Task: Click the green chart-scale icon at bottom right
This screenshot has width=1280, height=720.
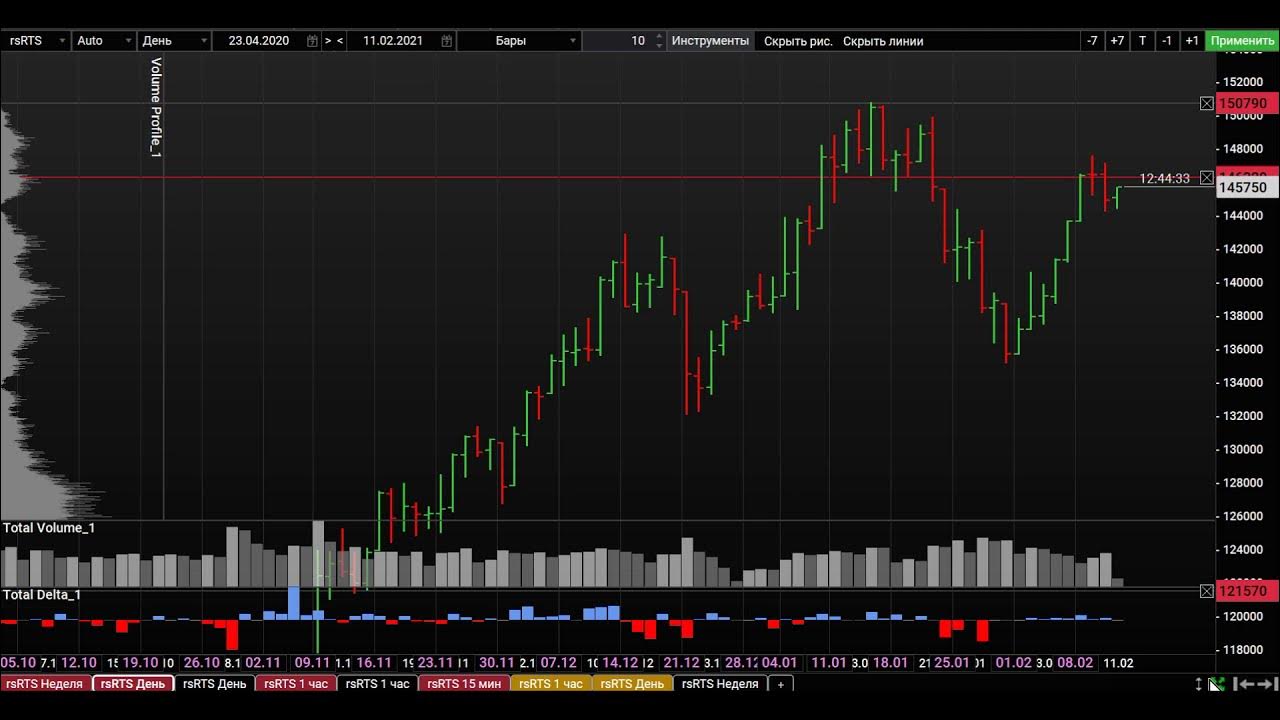Action: pyautogui.click(x=1217, y=684)
